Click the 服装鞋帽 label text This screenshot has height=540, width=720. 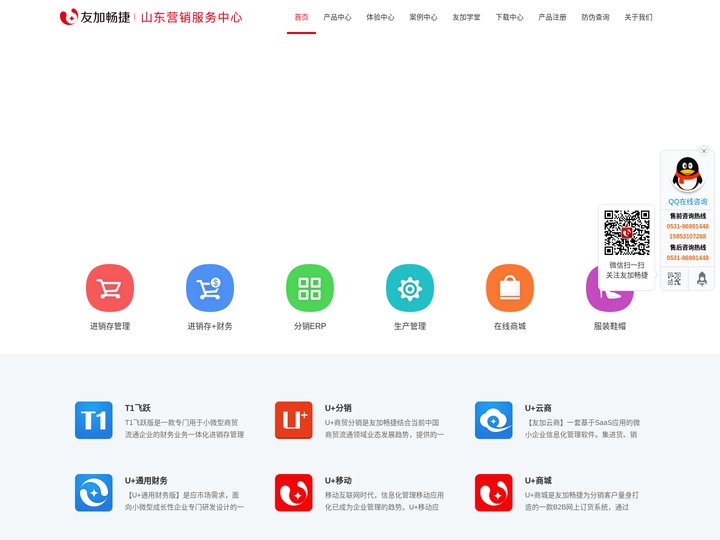point(610,326)
